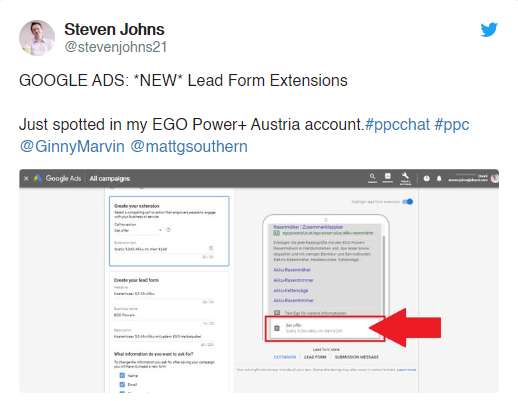The height and width of the screenshot is (401, 518).
Task: Toggle Highlight lead form extension switch
Action: [408, 202]
